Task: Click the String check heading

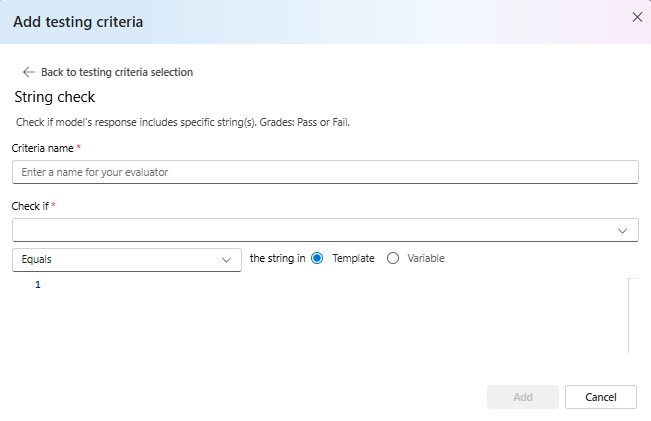Action: point(55,97)
